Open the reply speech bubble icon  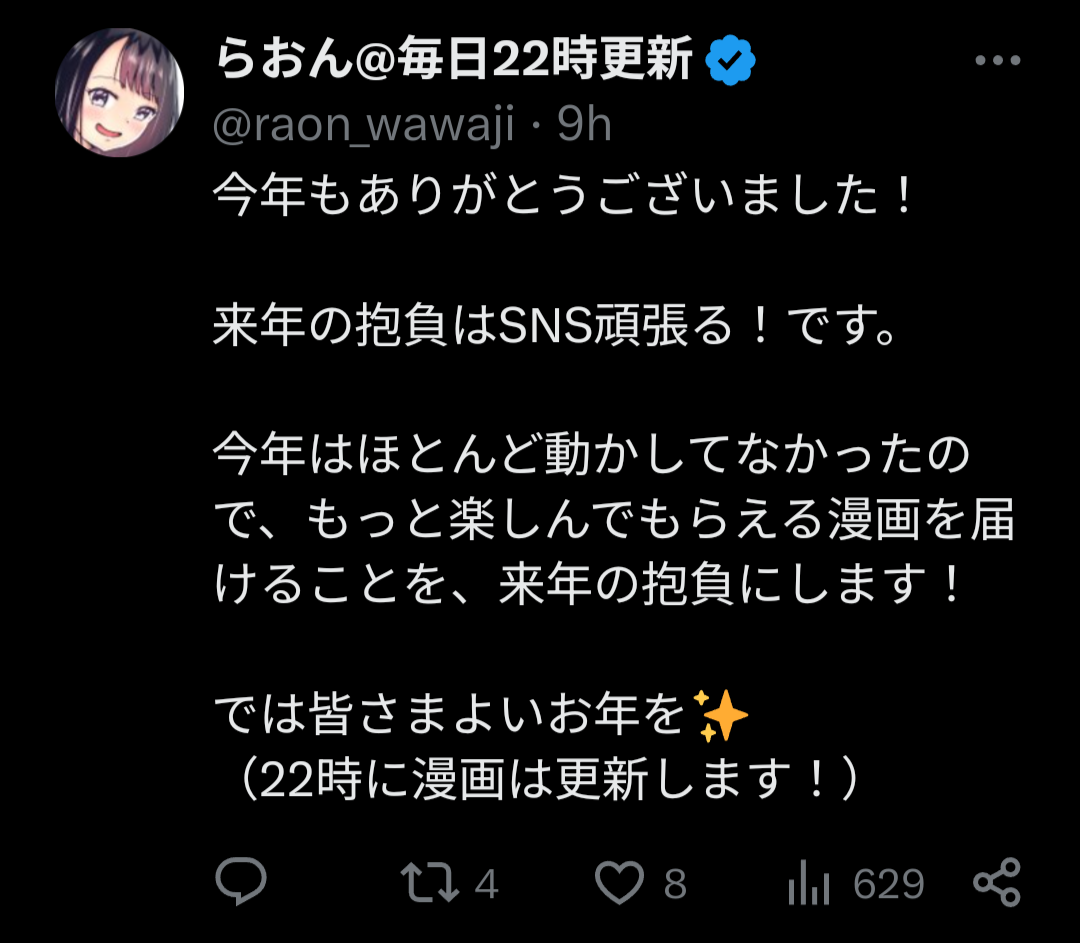pos(240,881)
